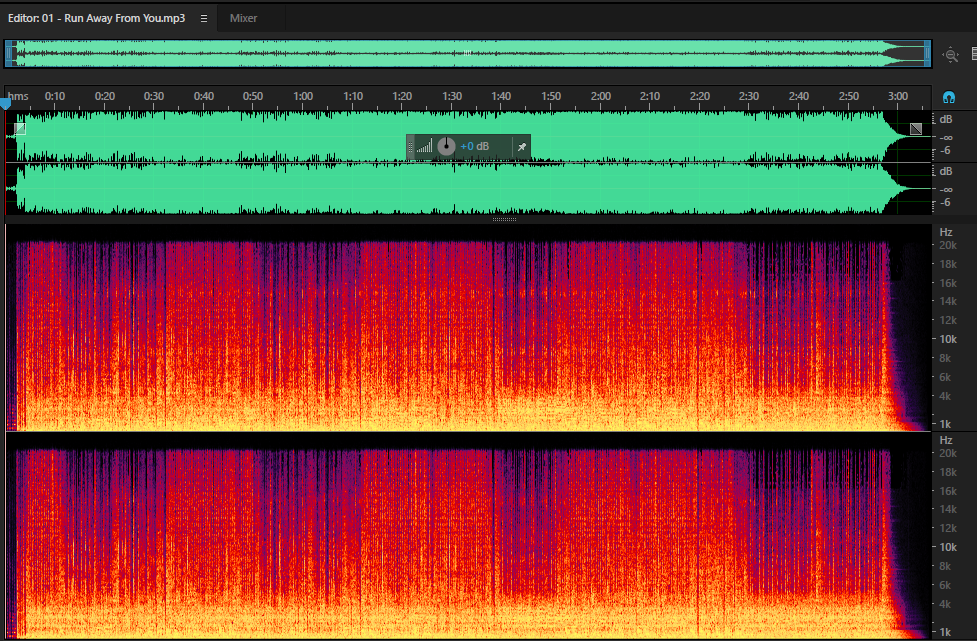Screen dimensions: 977x641
Task: Click the volume bars icon in HUD
Action: [424, 147]
